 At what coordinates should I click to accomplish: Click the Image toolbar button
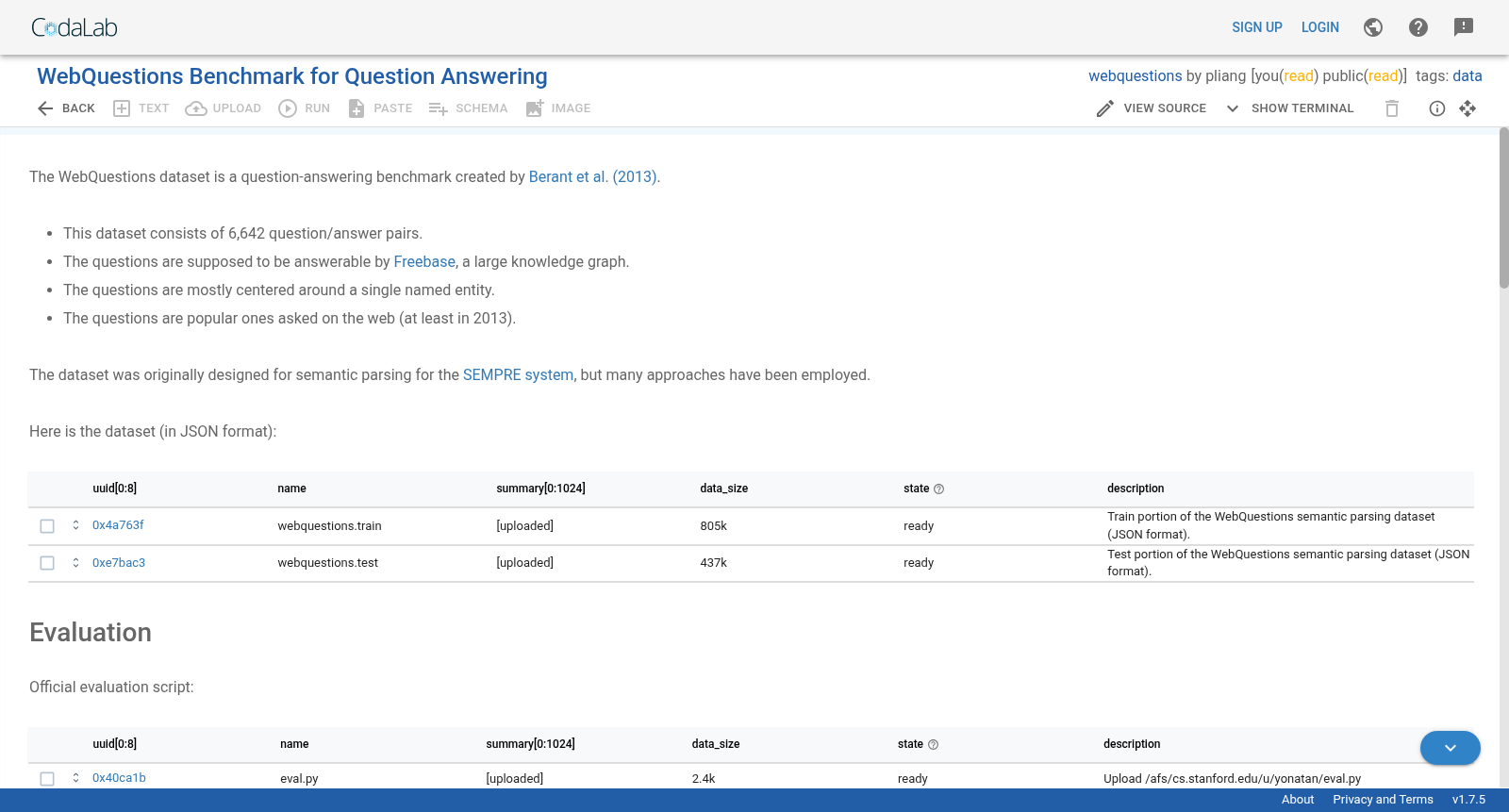pyautogui.click(x=558, y=108)
